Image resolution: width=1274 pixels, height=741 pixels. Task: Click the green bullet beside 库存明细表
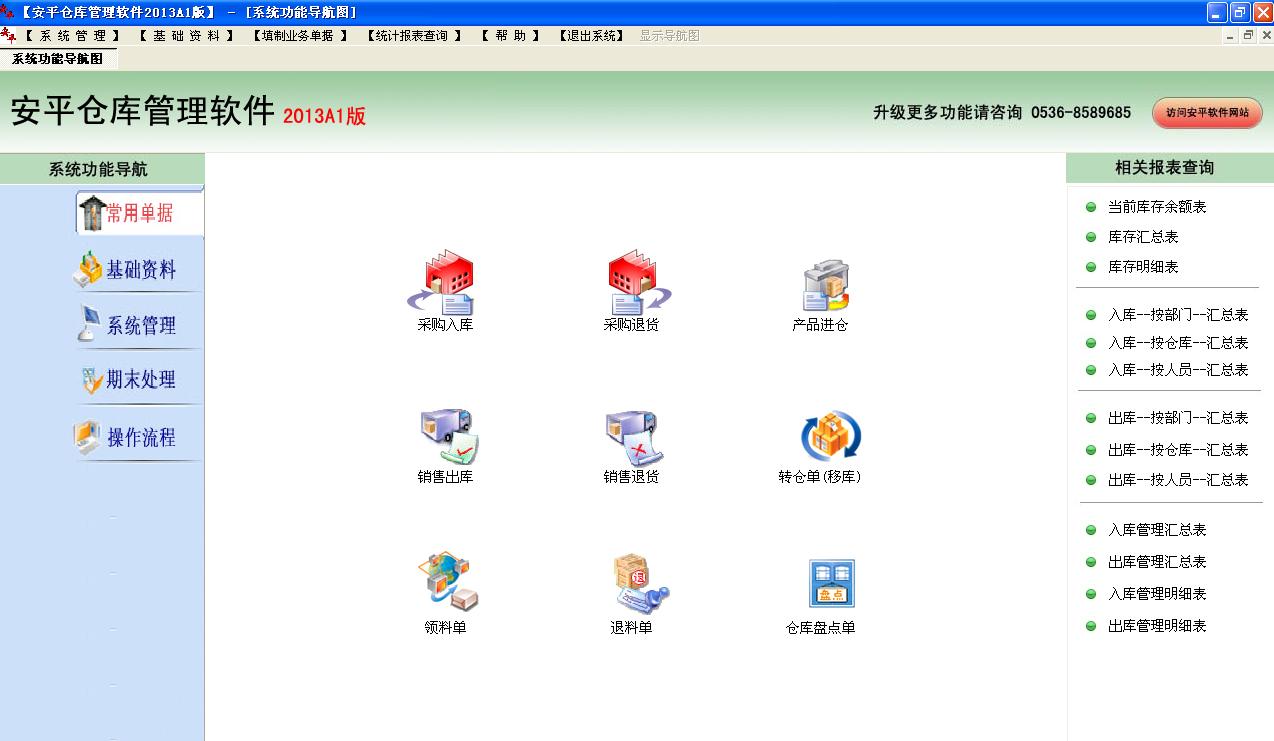1090,267
